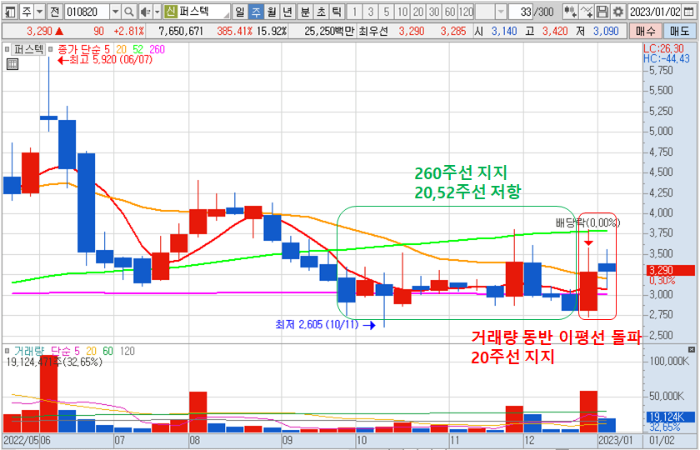Click the green 신 badge icon
The width and height of the screenshot is (700, 450).
[171, 11]
